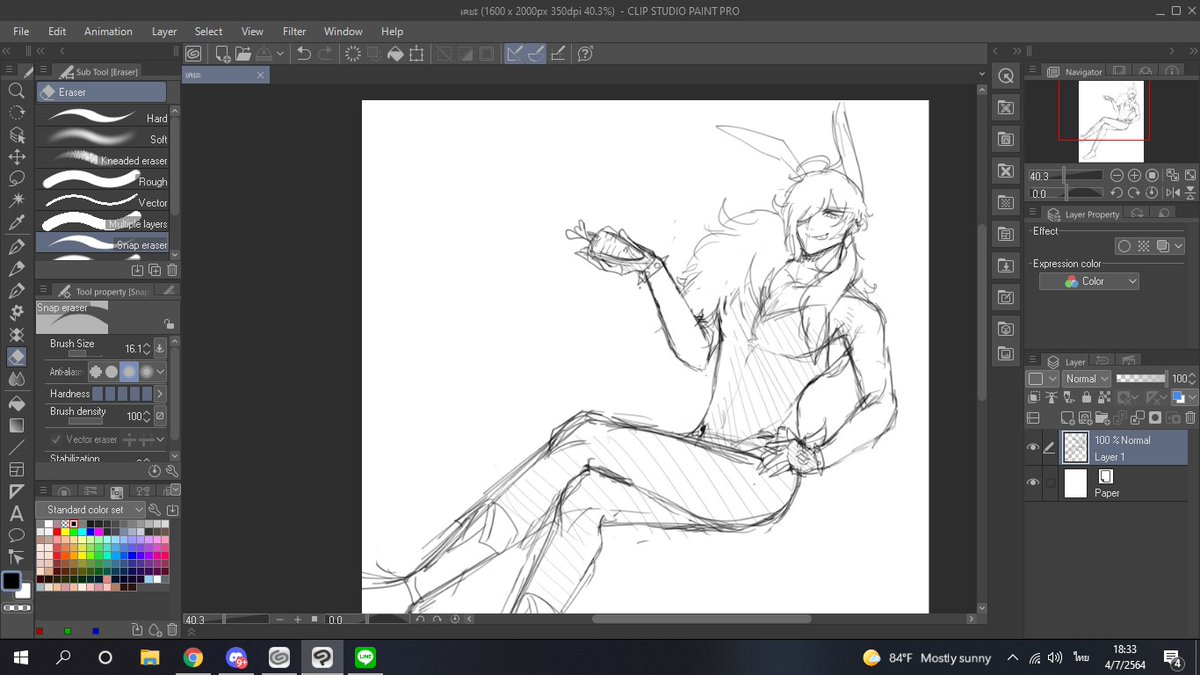Viewport: 1200px width, 675px height.
Task: Toggle the Vector eraser checkbox
Action: (55, 440)
